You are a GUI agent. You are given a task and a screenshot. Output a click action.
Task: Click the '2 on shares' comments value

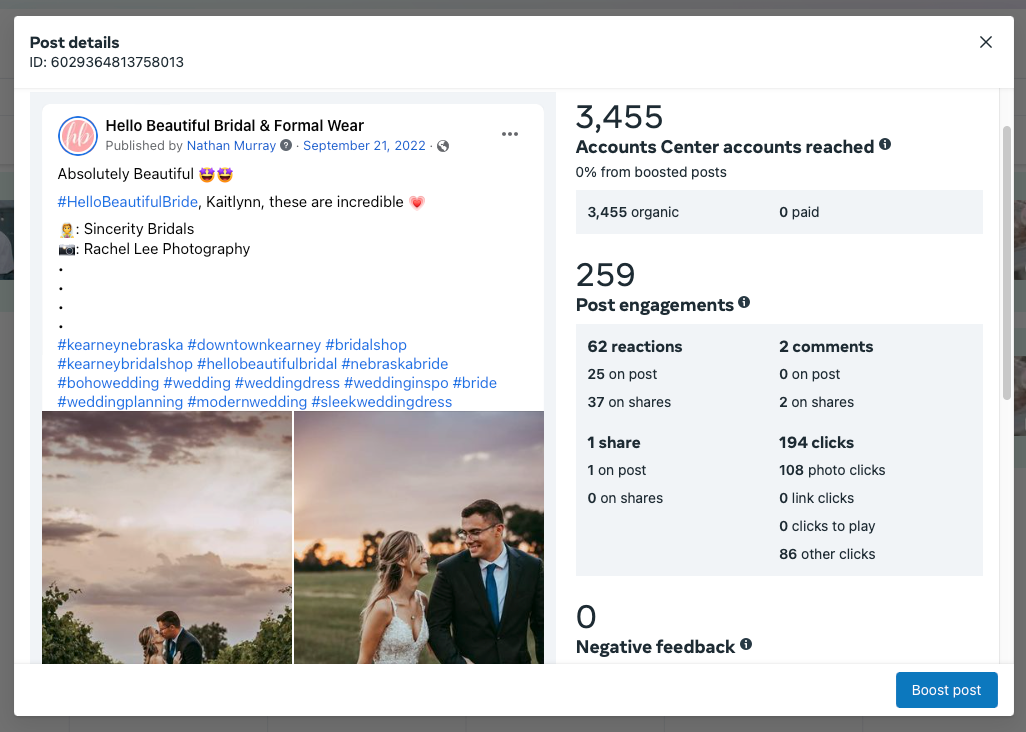click(816, 402)
